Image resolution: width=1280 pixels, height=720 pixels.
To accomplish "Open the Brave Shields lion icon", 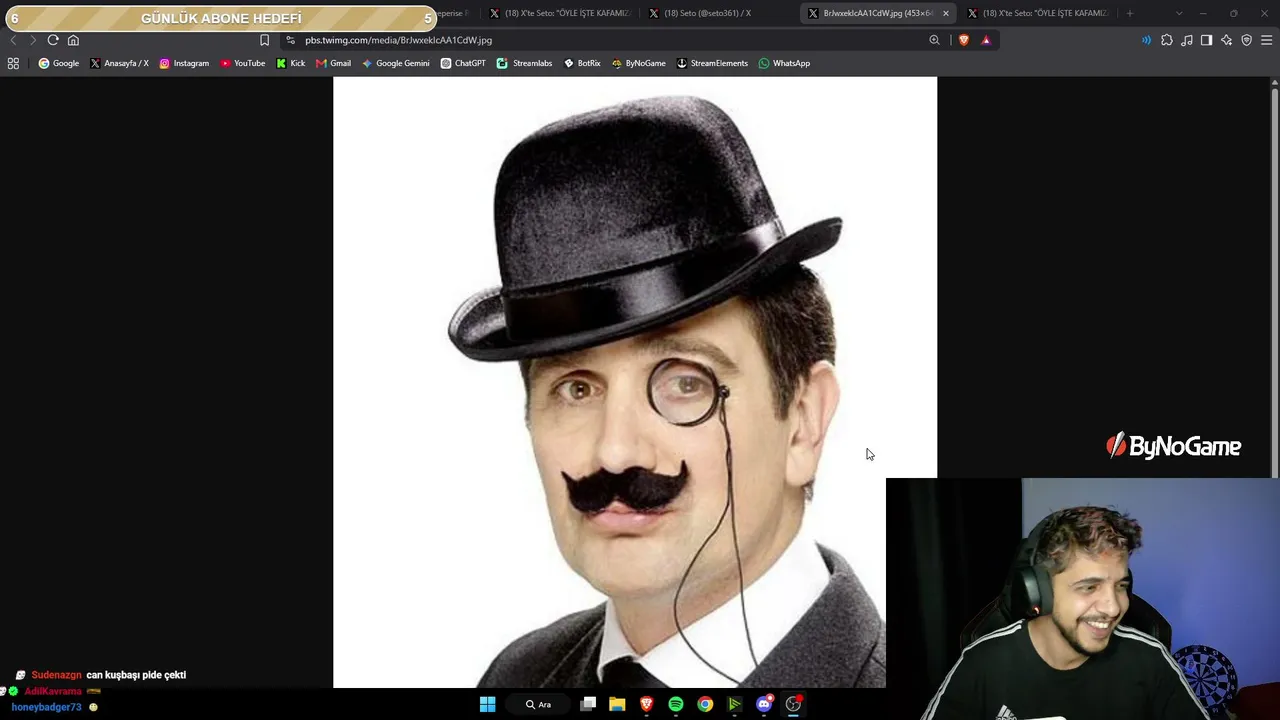I will [x=963, y=40].
